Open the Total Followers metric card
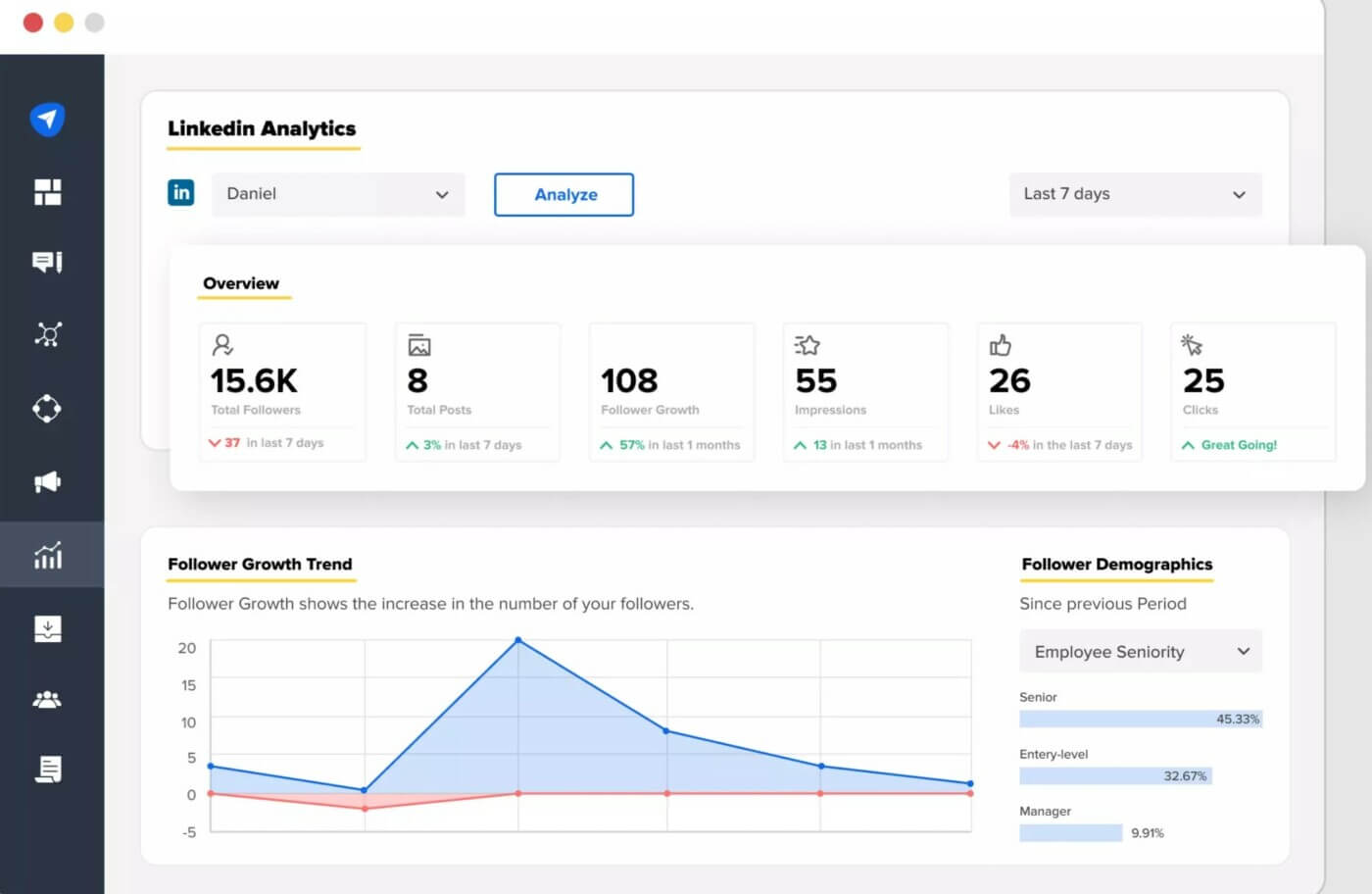Viewport: 1372px width, 894px height. click(x=282, y=390)
